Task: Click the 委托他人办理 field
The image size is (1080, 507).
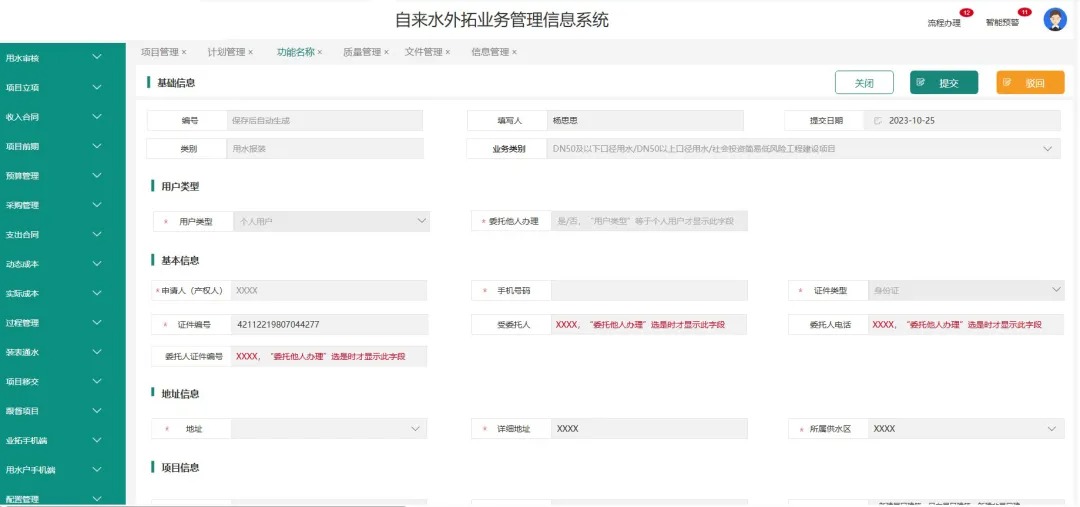Action: pos(650,222)
